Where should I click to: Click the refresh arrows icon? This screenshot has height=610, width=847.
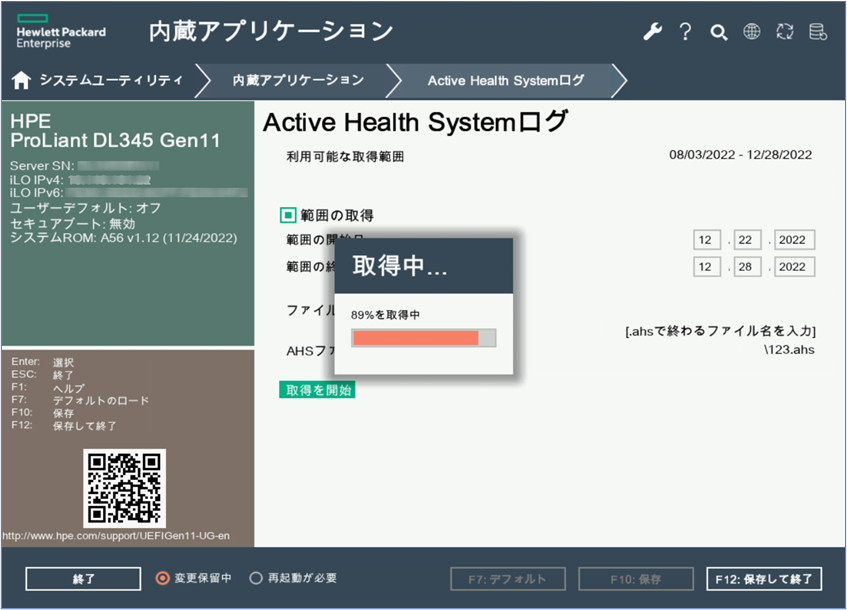pyautogui.click(x=784, y=32)
